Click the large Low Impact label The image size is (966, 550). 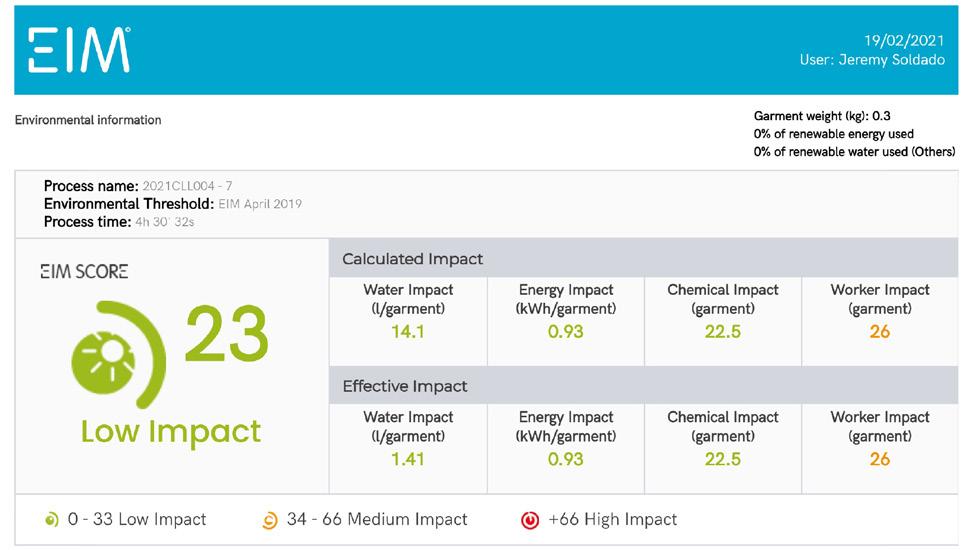[x=171, y=431]
